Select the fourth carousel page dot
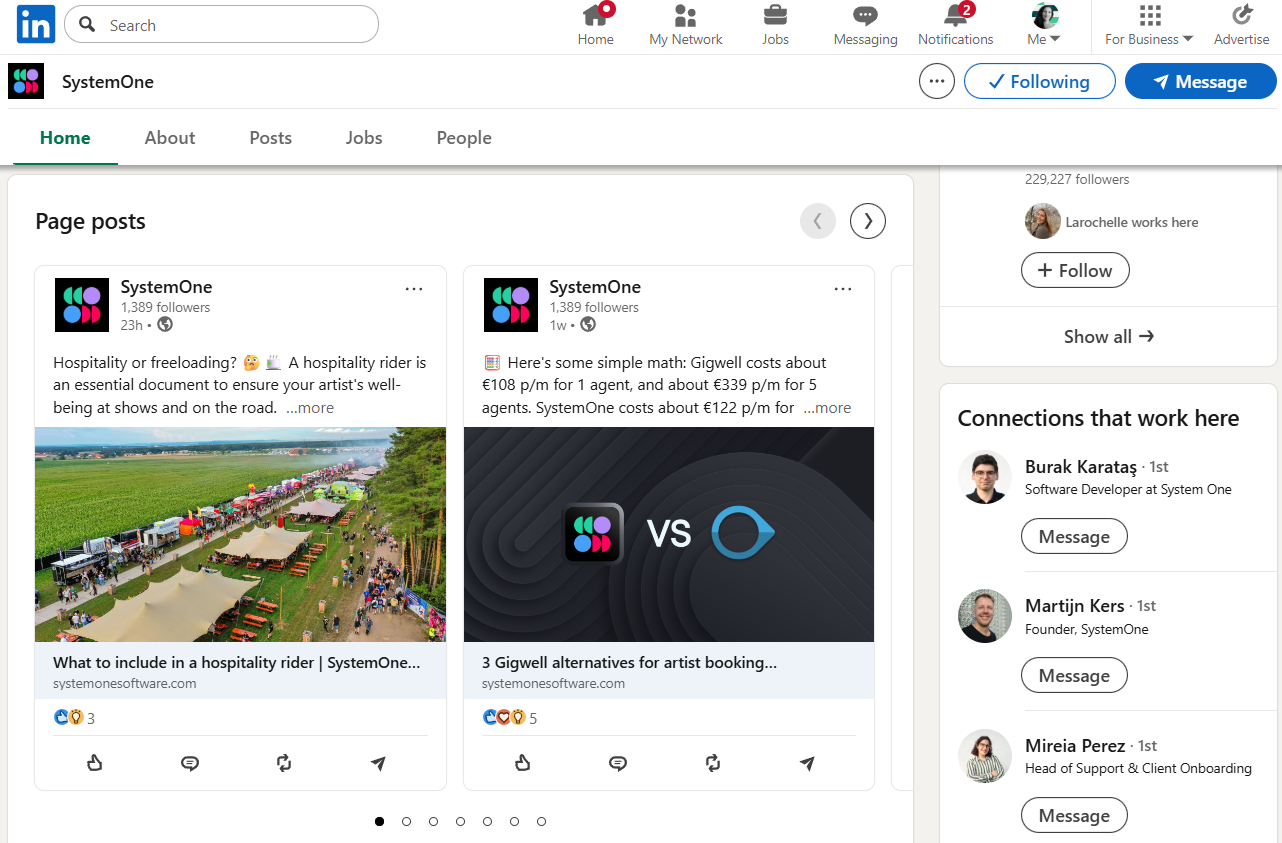 (460, 821)
